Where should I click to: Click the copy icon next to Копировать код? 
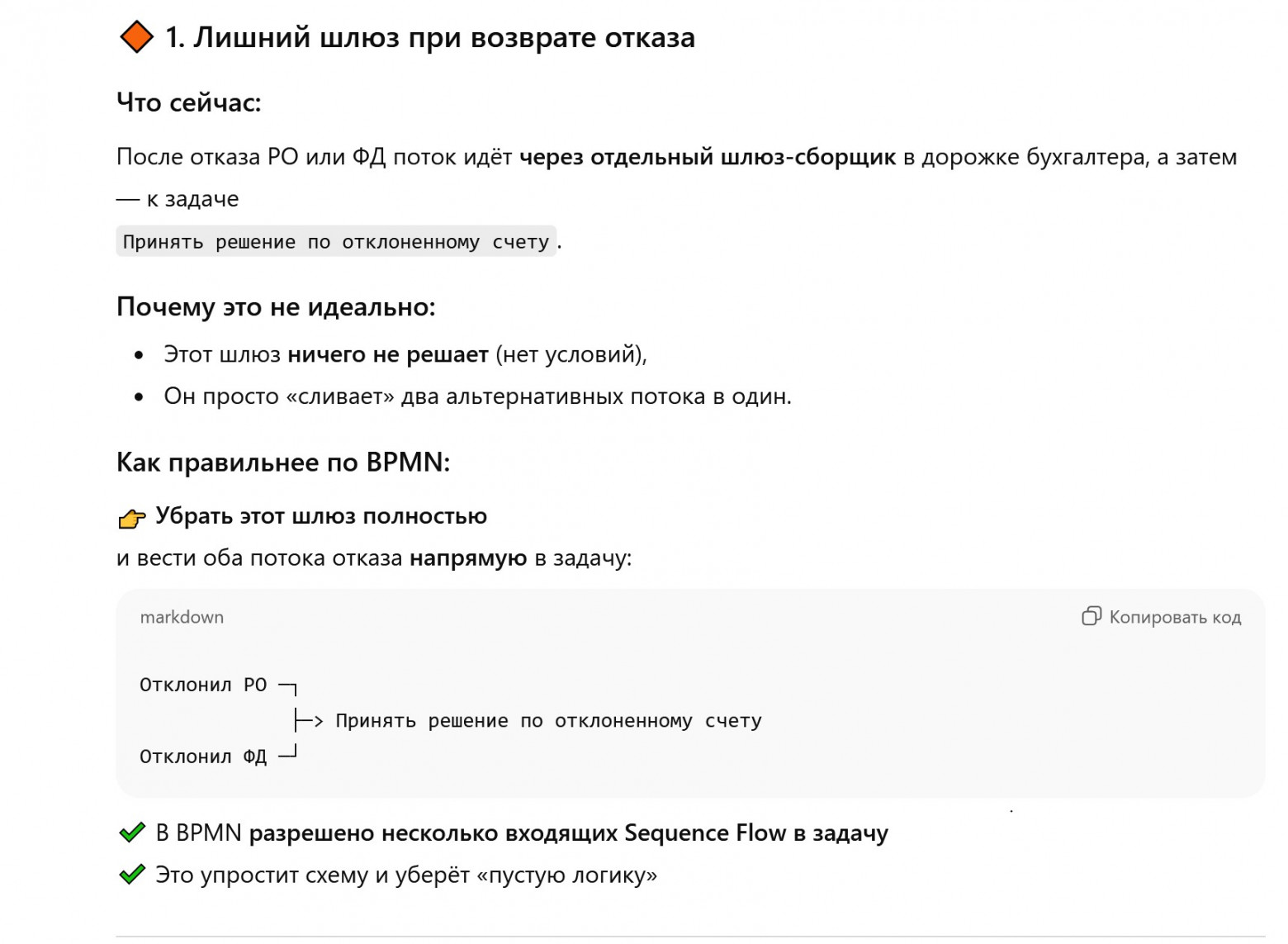1090,617
